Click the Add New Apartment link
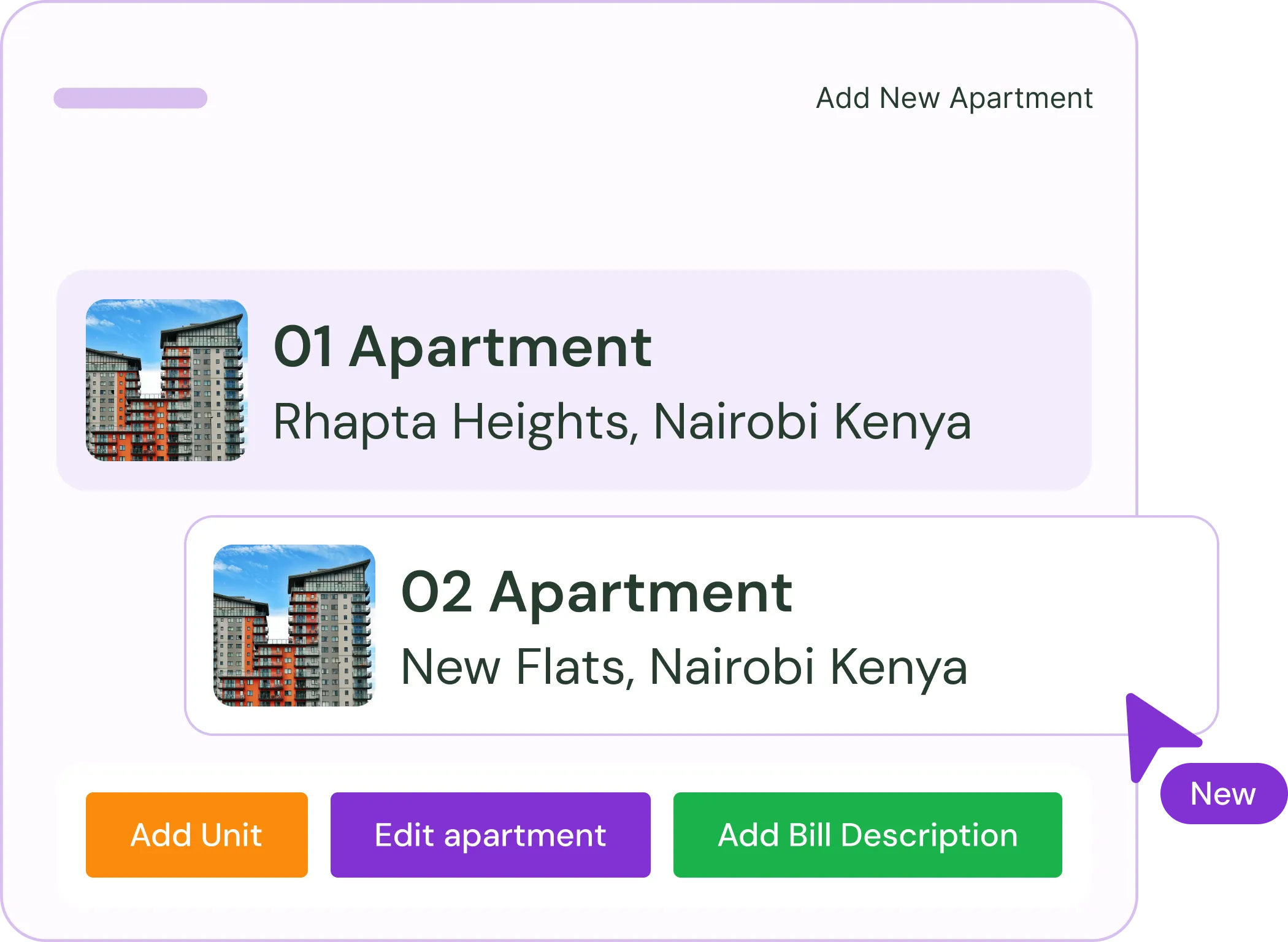 [954, 98]
